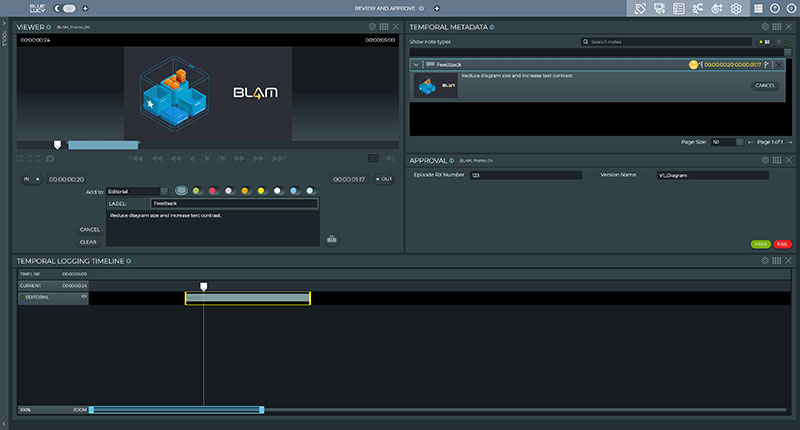Viewport: 800px width, 430px height.
Task: Add a new workspace tab with plus
Action: coord(436,8)
